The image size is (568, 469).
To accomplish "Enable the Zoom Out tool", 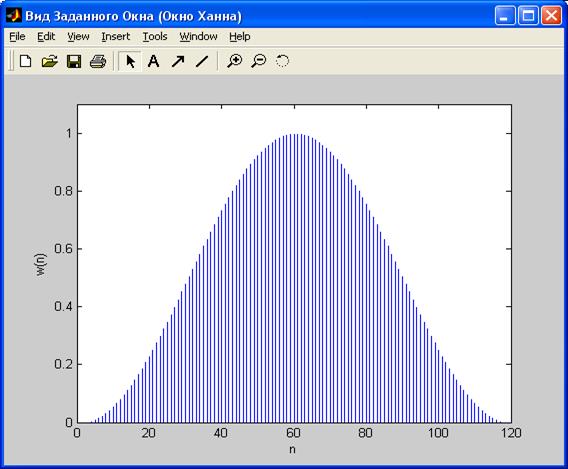I will pyautogui.click(x=259, y=61).
